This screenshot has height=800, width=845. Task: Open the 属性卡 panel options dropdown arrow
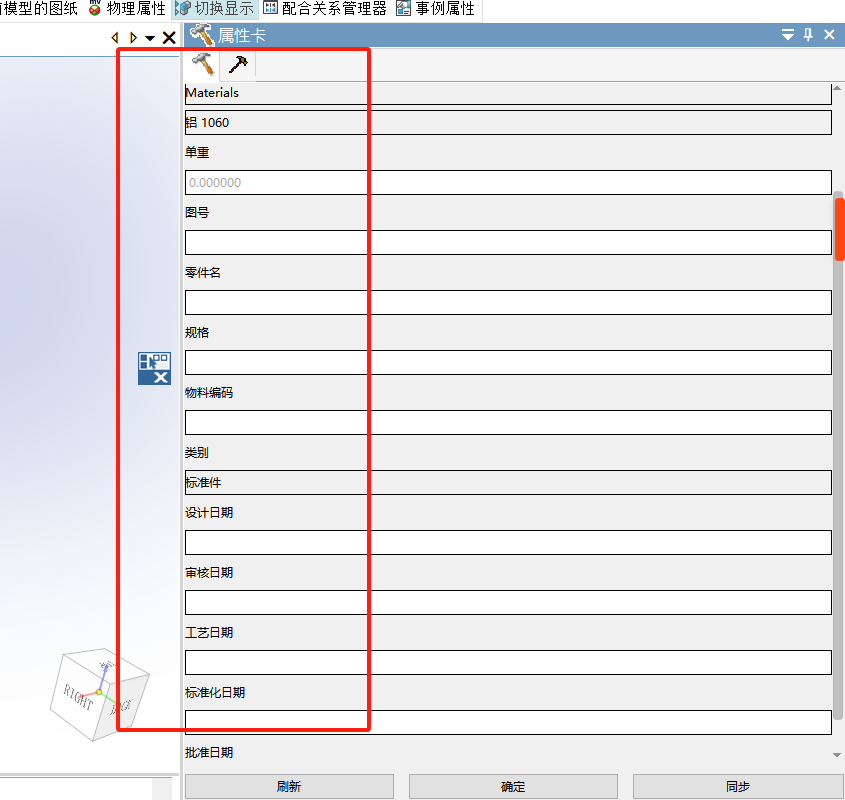click(x=788, y=35)
